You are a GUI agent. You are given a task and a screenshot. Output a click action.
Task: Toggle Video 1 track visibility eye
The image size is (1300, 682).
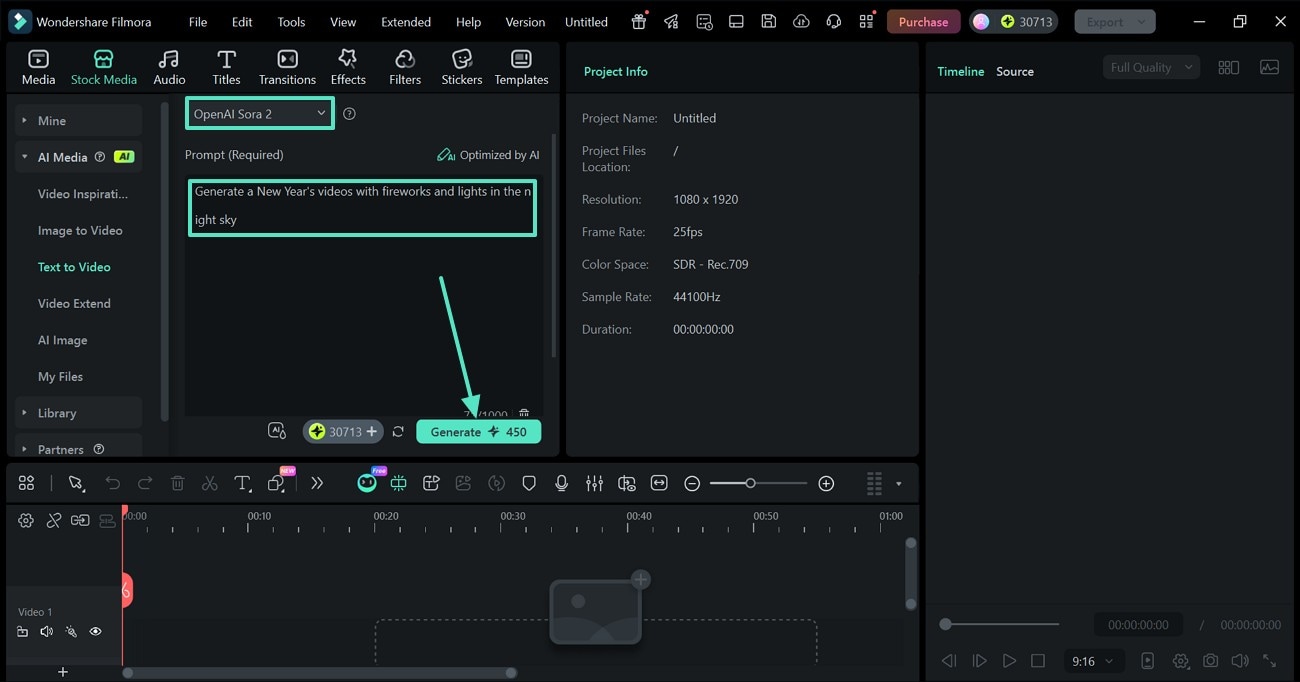click(96, 632)
